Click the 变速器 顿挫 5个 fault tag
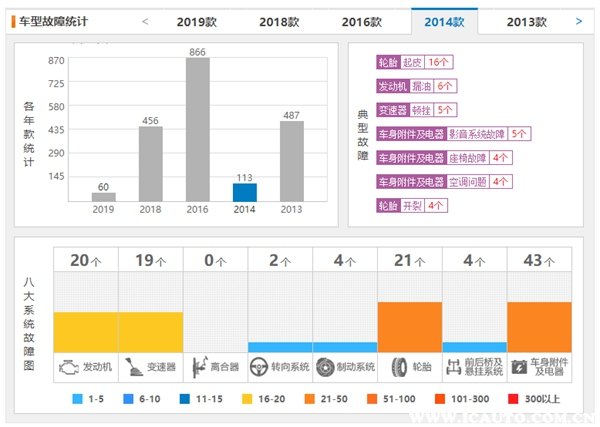The width and height of the screenshot is (600, 427). (416, 110)
